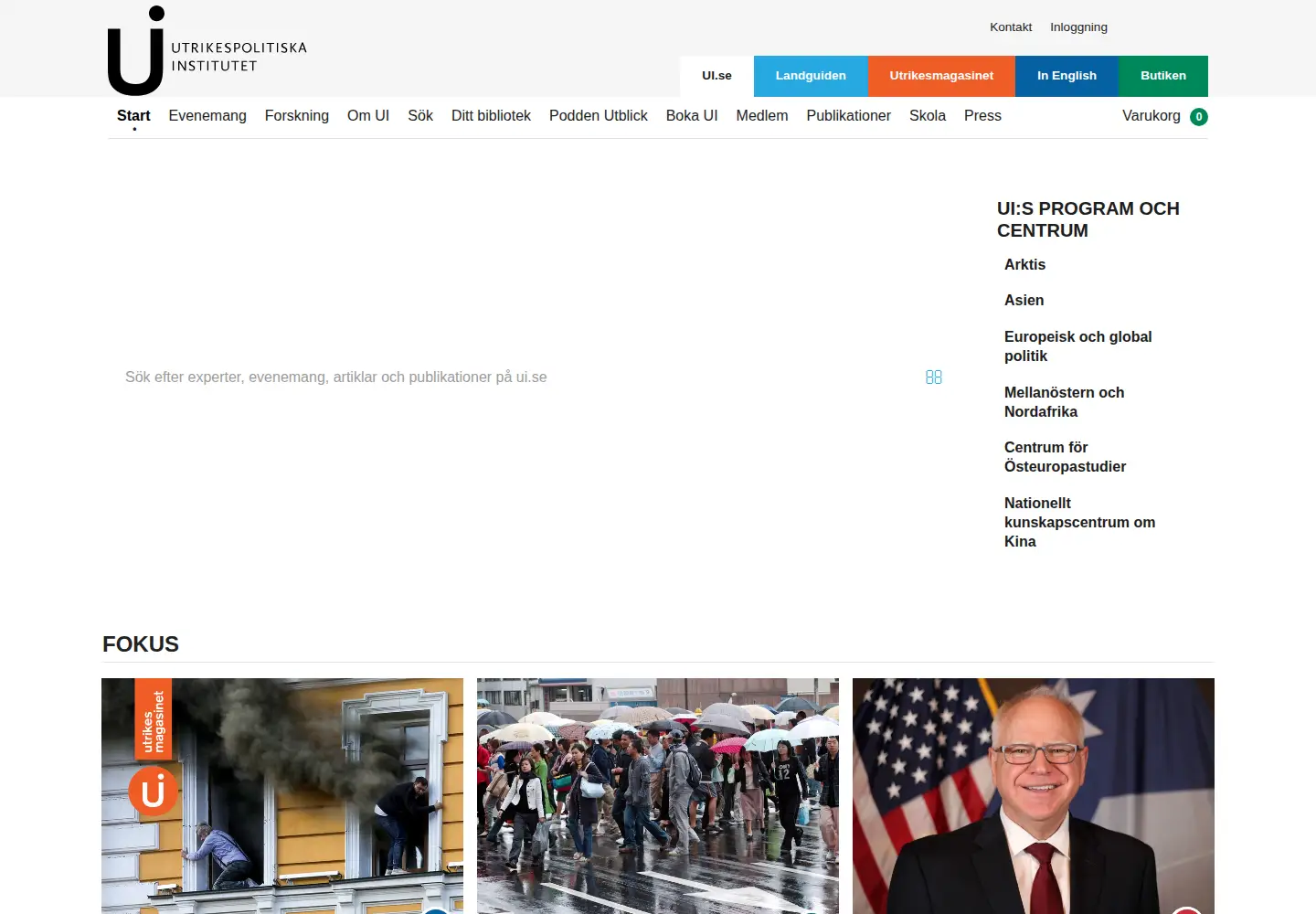Open the Press menu item
Image resolution: width=1316 pixels, height=914 pixels.
tap(982, 116)
